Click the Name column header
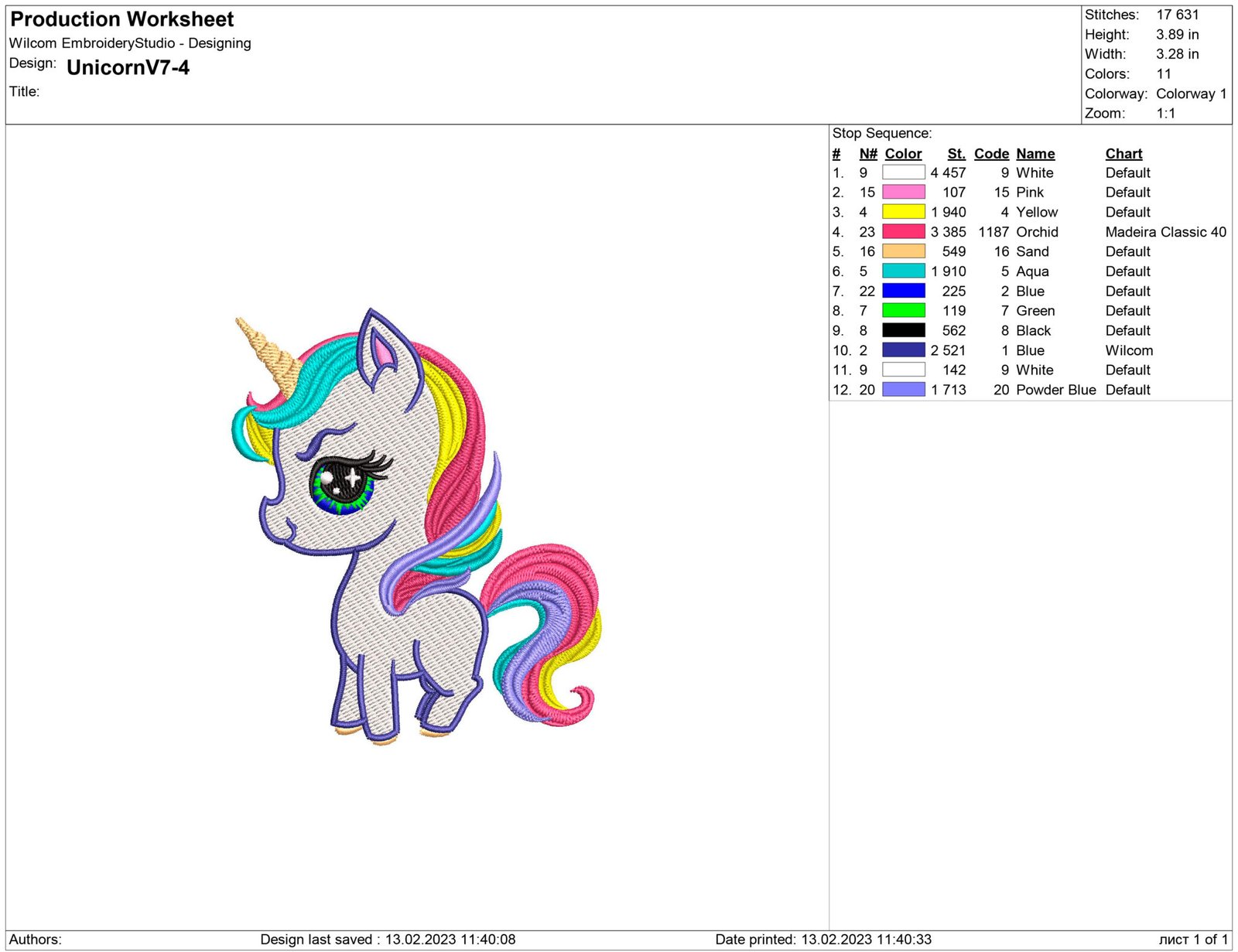The image size is (1238, 952). (x=1035, y=153)
